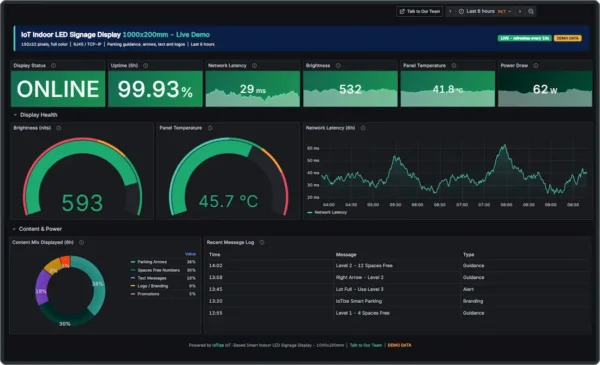This screenshot has height=365, width=600.
Task: Open info icon next to Power Draw
Action: coord(536,65)
